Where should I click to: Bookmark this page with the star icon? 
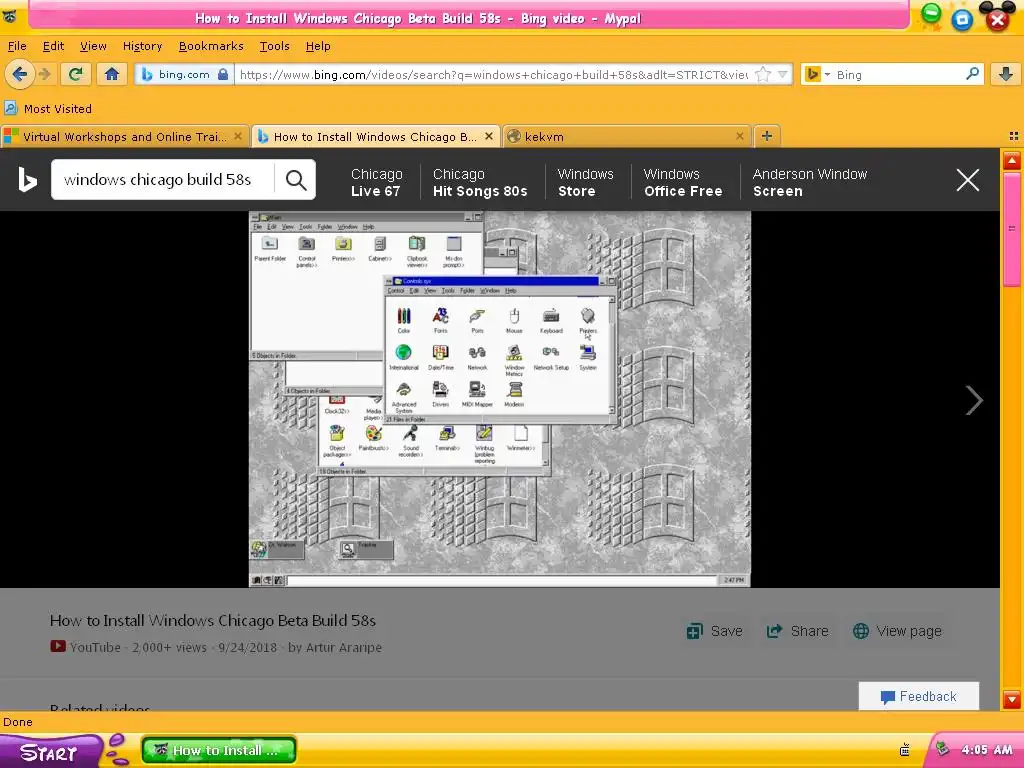[x=762, y=74]
